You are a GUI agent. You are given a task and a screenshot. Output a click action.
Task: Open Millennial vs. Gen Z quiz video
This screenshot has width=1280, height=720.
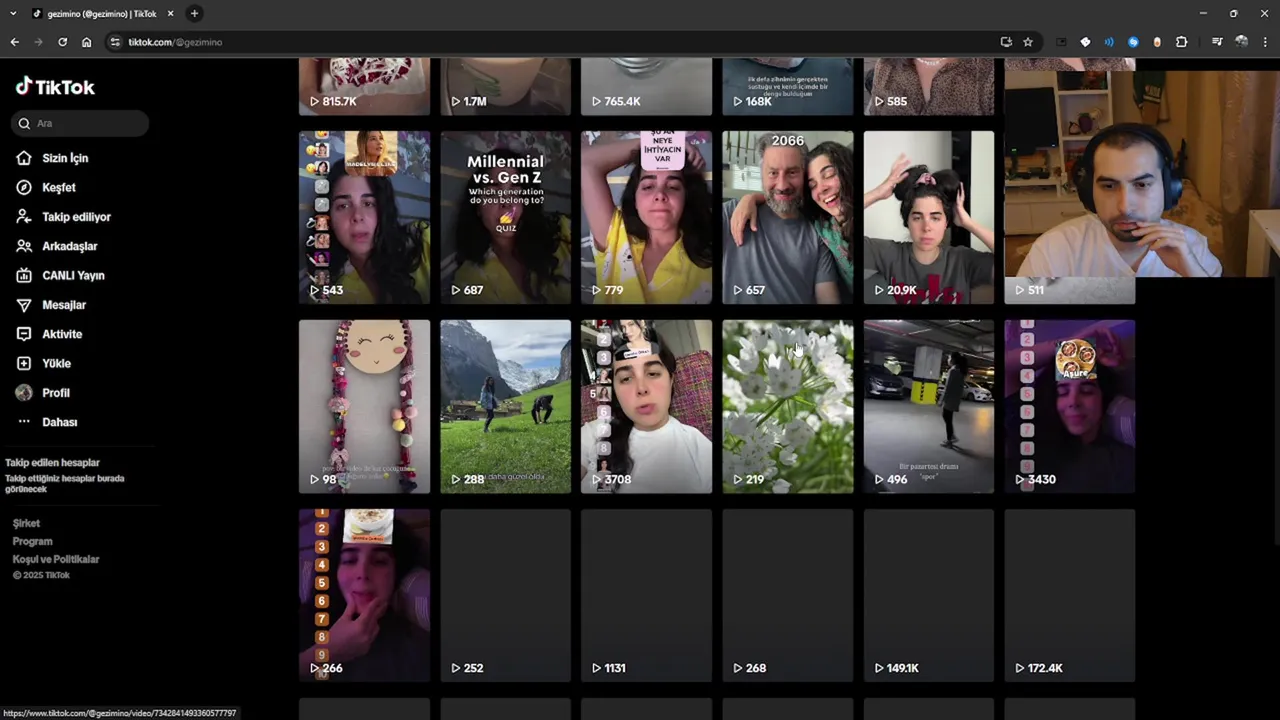(x=505, y=217)
